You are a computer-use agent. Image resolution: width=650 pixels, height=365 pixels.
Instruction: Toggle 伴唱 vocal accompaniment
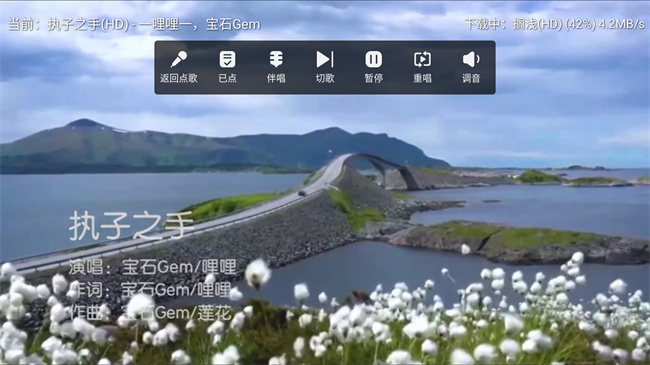pyautogui.click(x=276, y=67)
